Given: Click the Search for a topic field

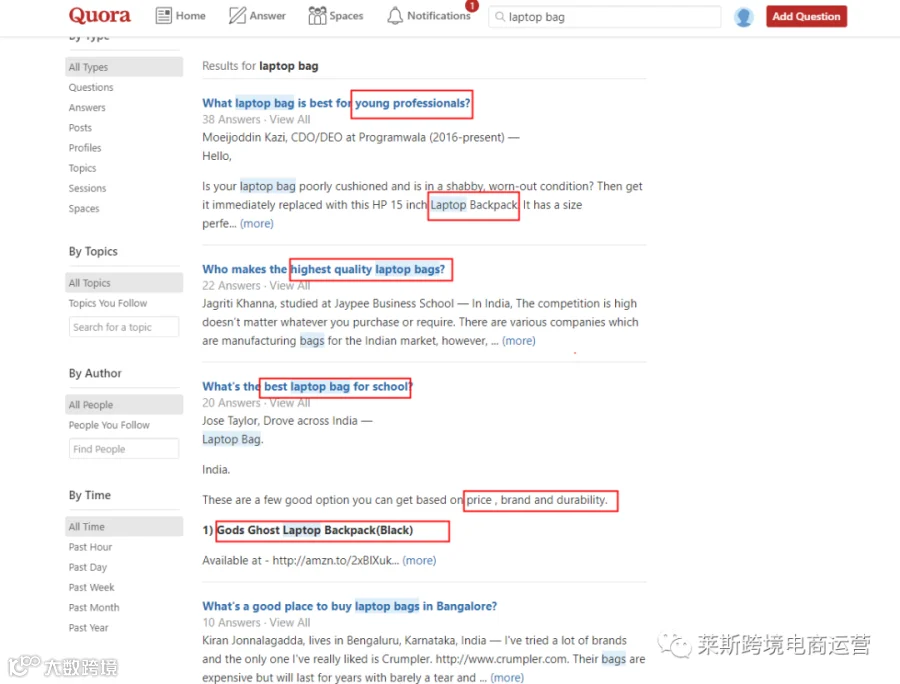Looking at the screenshot, I should [x=124, y=327].
